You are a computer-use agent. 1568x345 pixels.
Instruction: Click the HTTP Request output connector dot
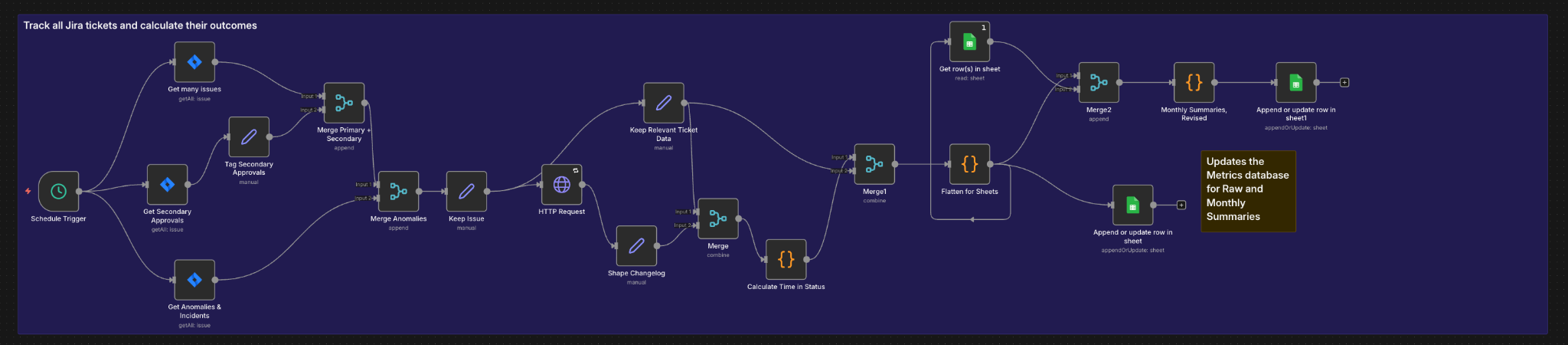(582, 185)
